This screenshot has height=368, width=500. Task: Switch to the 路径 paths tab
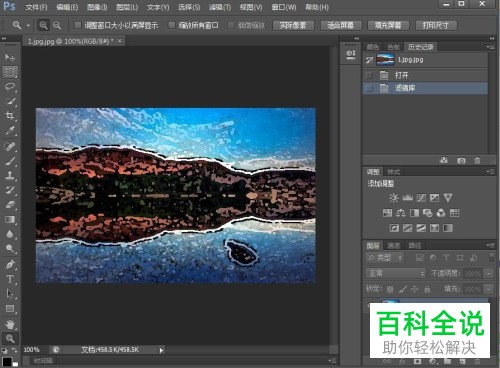click(x=415, y=246)
